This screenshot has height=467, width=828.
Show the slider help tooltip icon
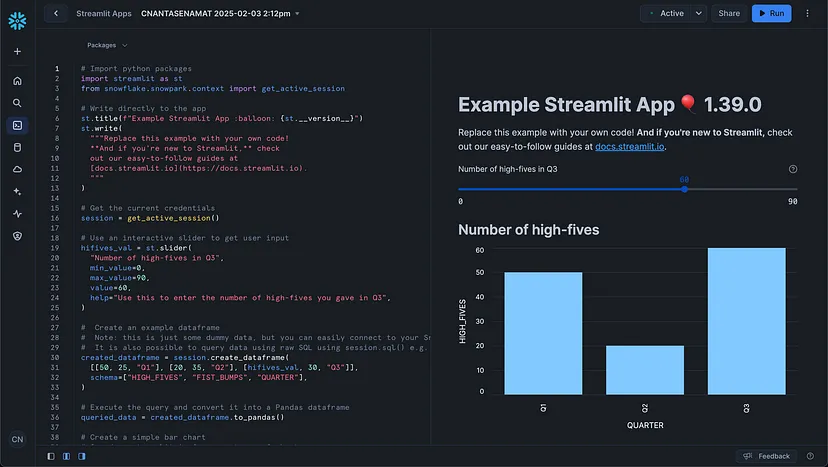tap(793, 169)
